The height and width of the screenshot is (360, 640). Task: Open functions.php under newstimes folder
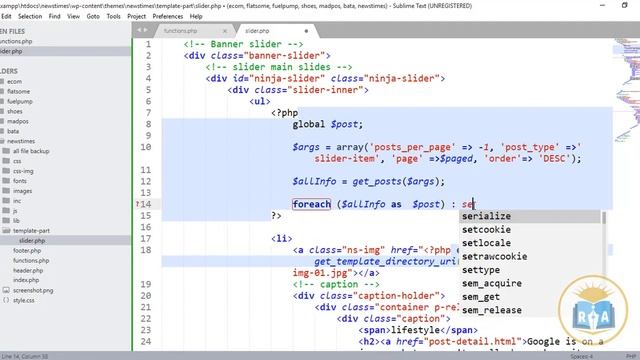tap(31, 260)
